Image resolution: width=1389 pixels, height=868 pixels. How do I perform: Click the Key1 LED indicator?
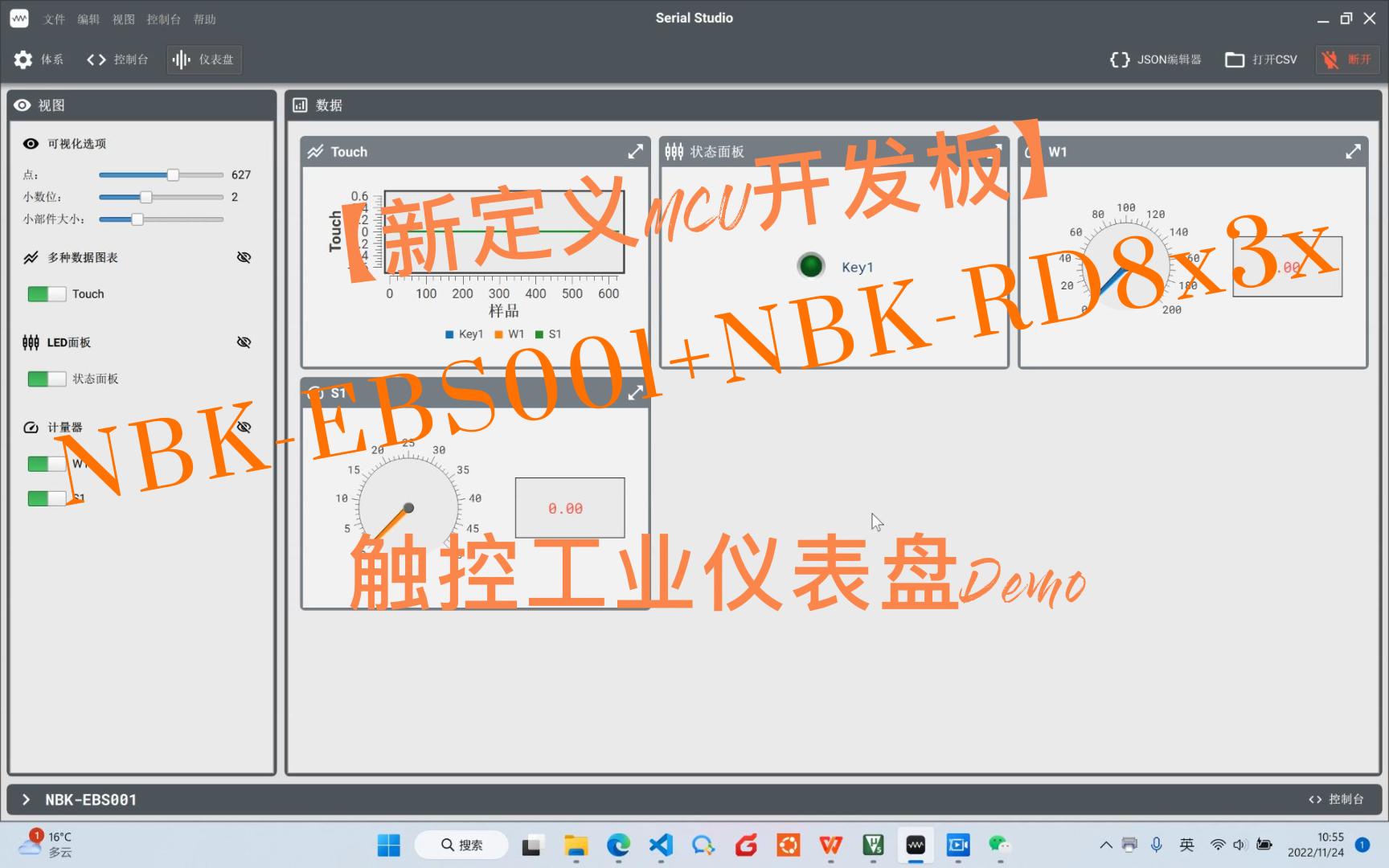(x=811, y=265)
